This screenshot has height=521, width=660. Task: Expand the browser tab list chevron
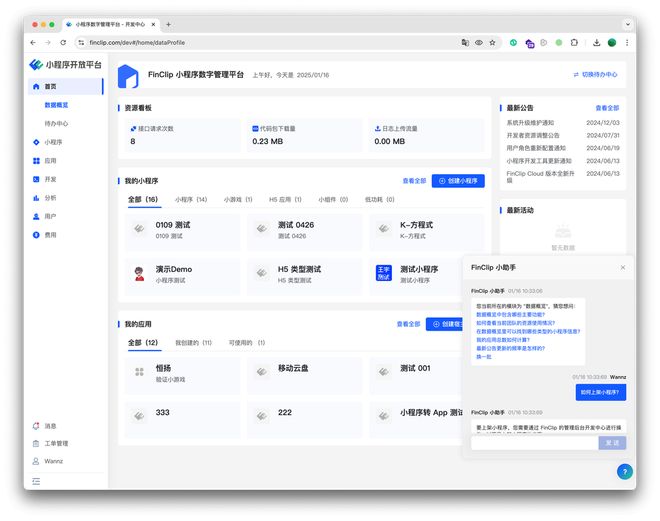pyautogui.click(x=628, y=24)
